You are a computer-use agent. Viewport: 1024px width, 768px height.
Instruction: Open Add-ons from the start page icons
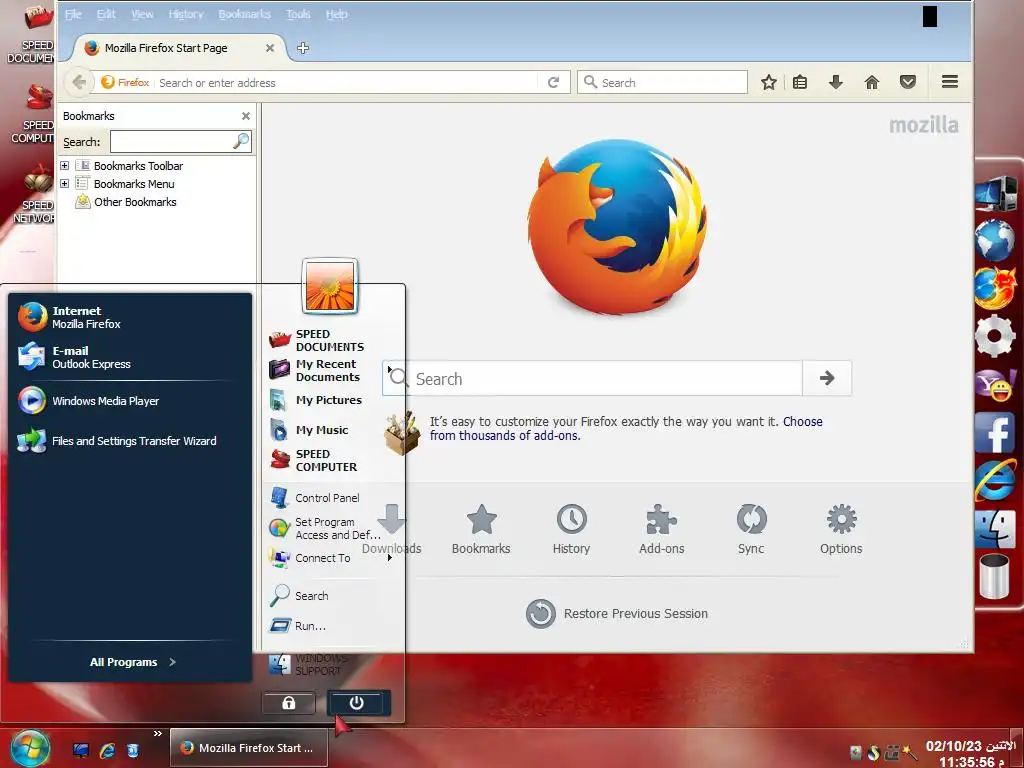pyautogui.click(x=662, y=529)
